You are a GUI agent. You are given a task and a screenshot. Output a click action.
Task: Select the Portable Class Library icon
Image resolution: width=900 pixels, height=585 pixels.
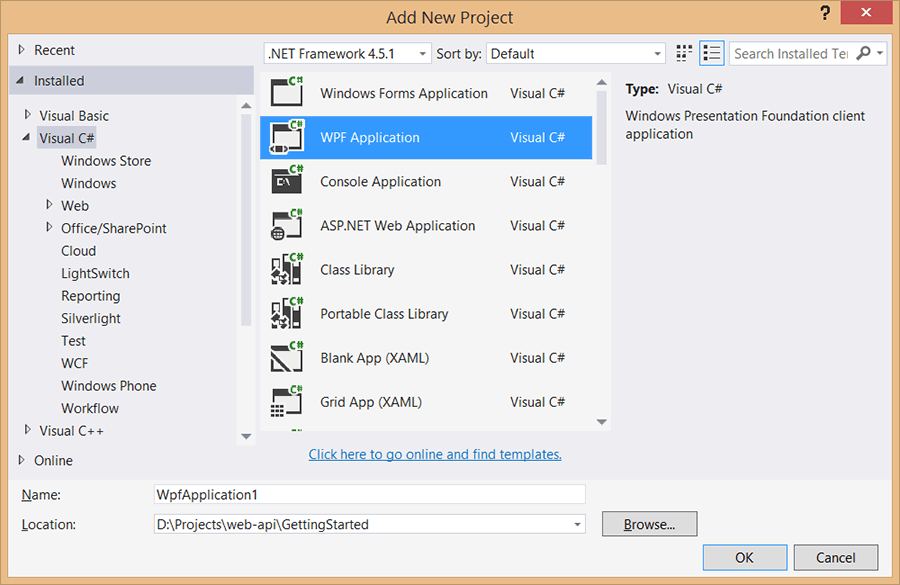pos(286,313)
